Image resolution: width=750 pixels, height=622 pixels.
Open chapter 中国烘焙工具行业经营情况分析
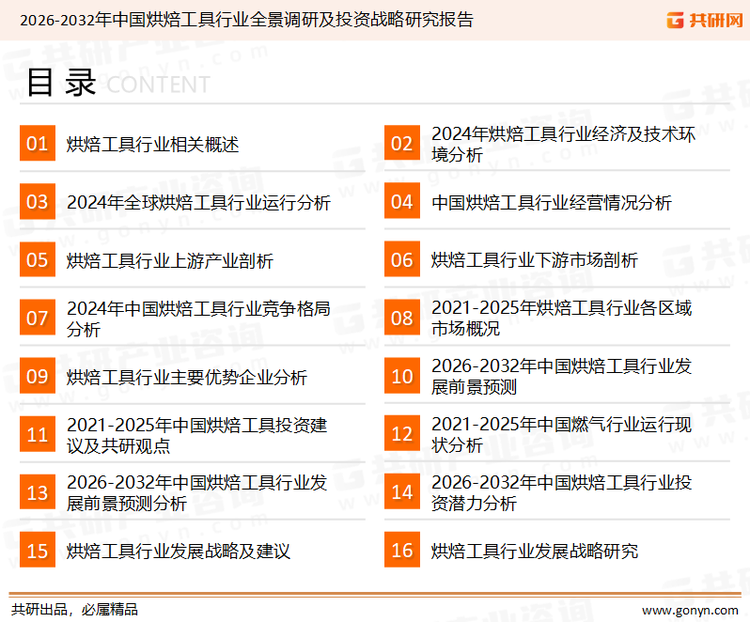click(x=551, y=202)
